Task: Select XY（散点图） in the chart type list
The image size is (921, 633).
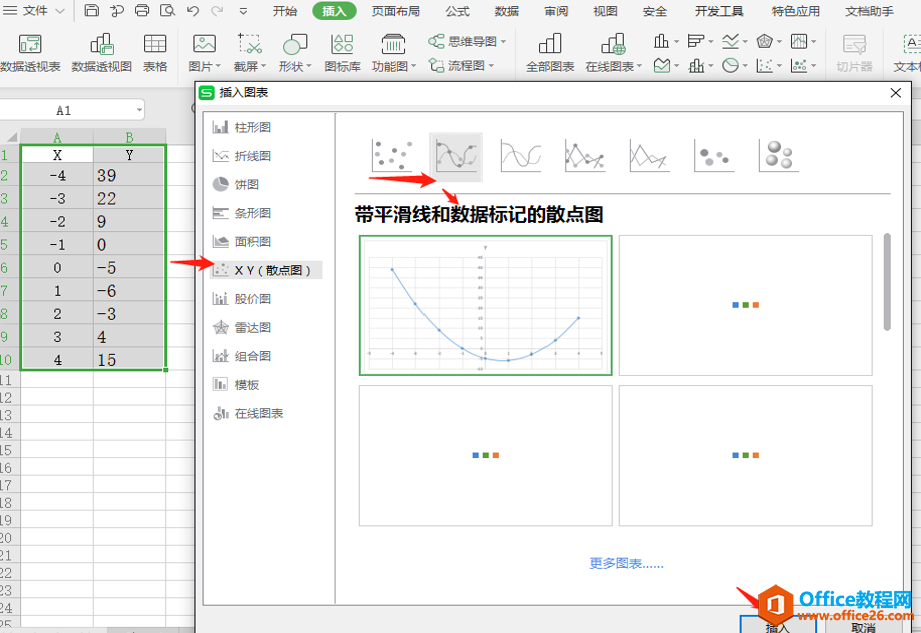Action: [266, 270]
